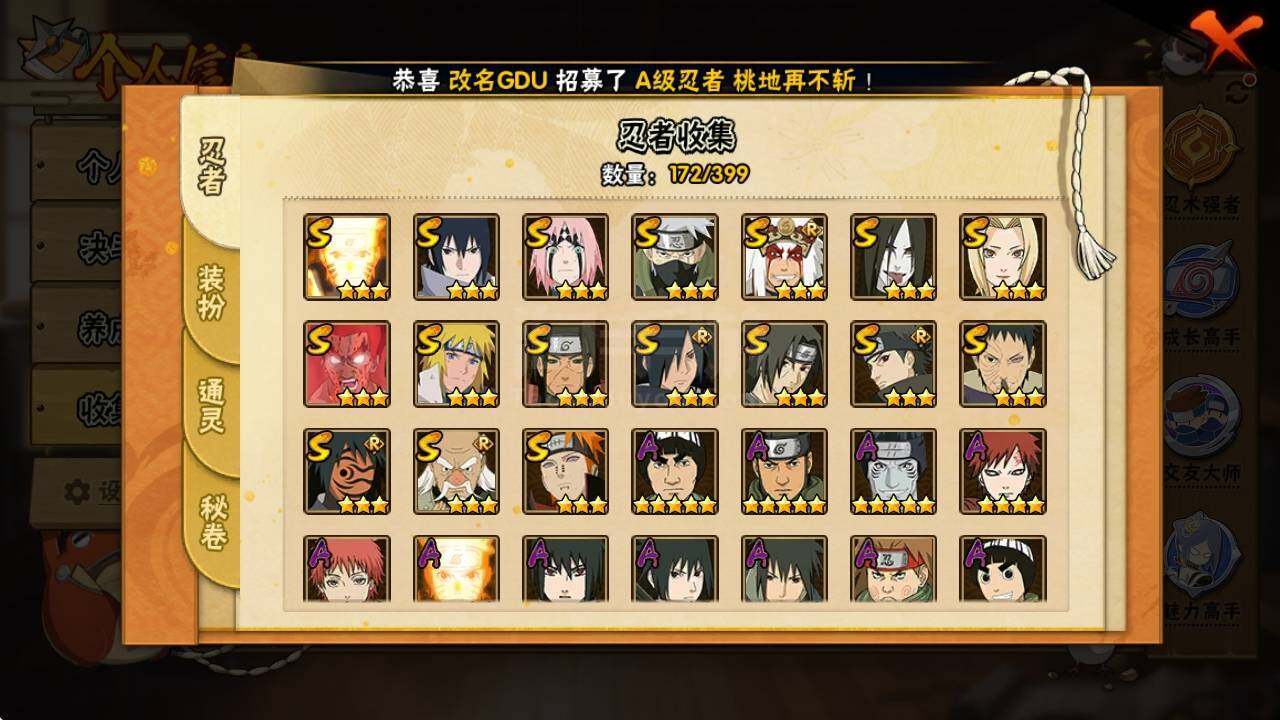Switch to the 装扮 side tab
This screenshot has width=1280, height=720.
(x=211, y=292)
